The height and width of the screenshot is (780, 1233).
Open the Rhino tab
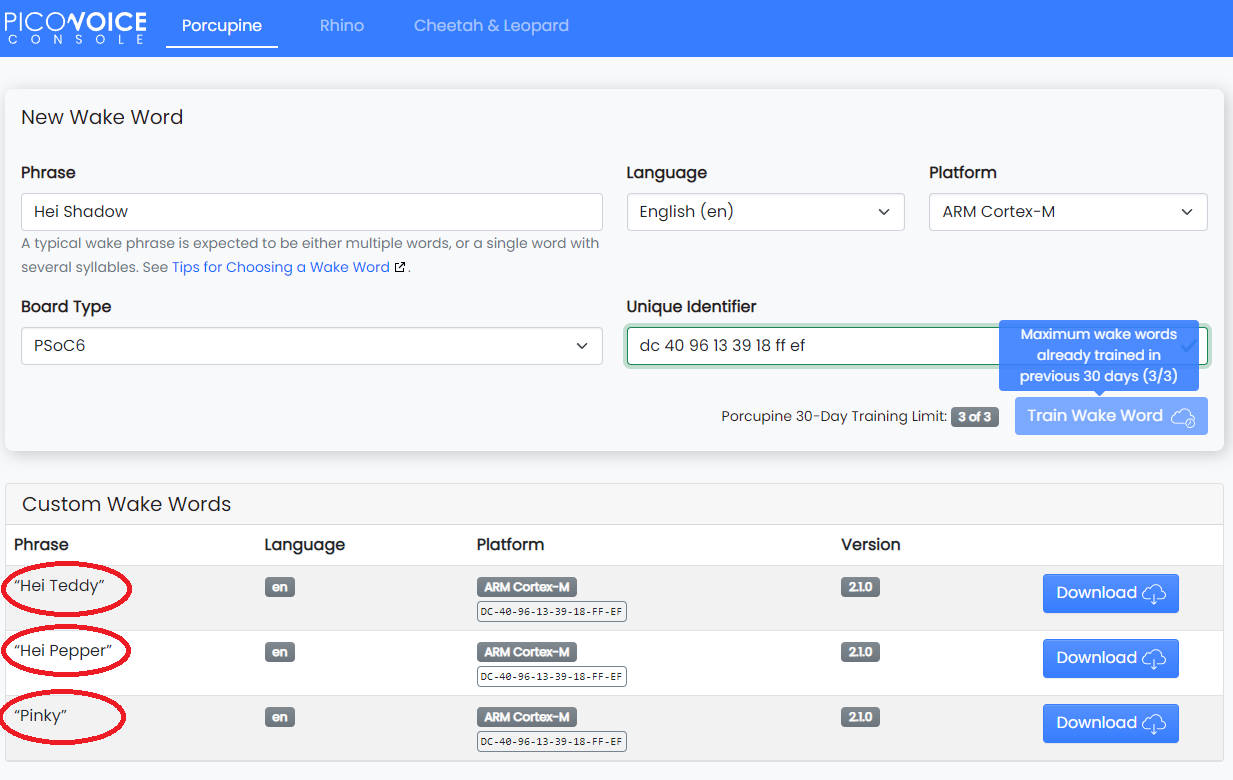[x=342, y=26]
